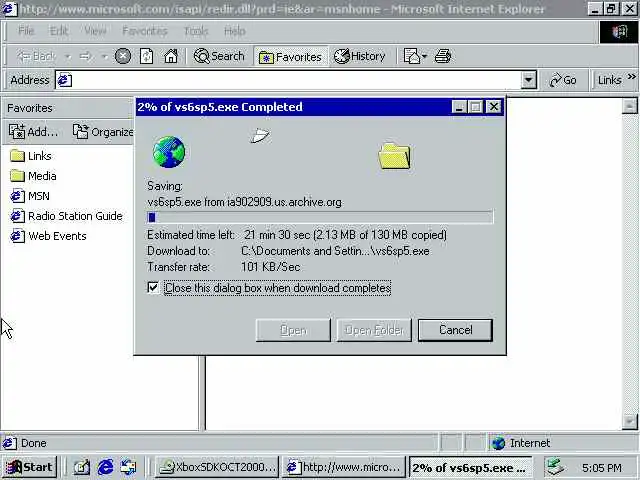Click the Links toolbar label
Image resolution: width=640 pixels, height=480 pixels.
[x=609, y=80]
